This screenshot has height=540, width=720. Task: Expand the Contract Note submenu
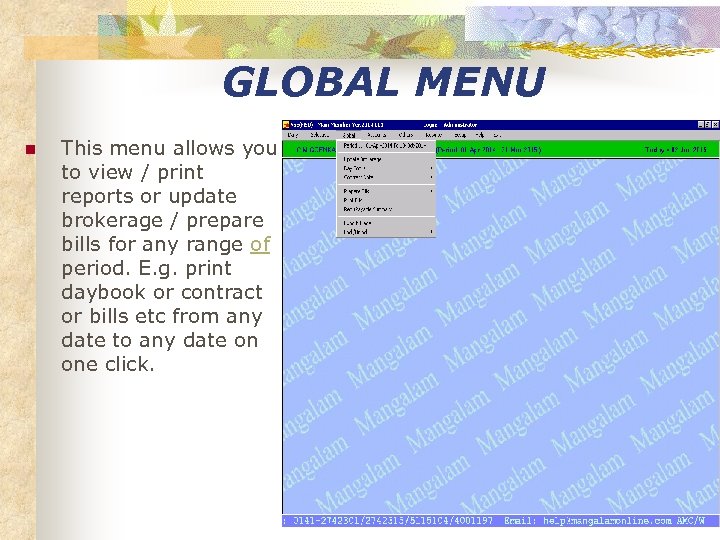pos(386,177)
